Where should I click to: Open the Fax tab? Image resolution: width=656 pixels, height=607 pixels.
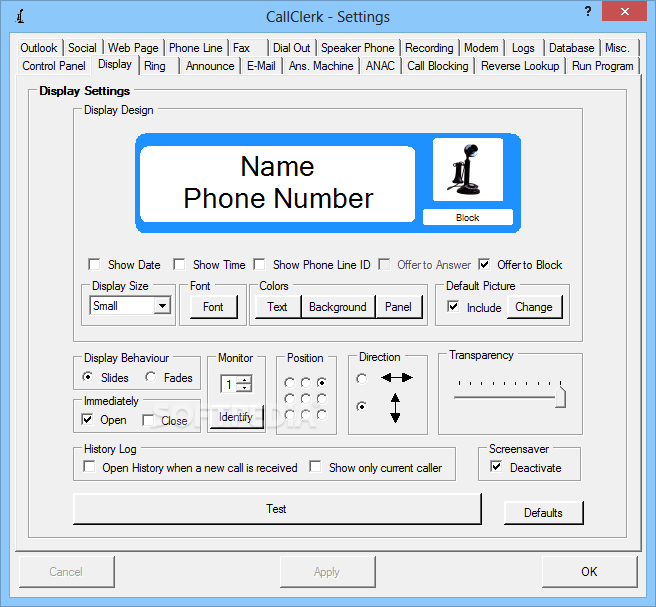248,48
